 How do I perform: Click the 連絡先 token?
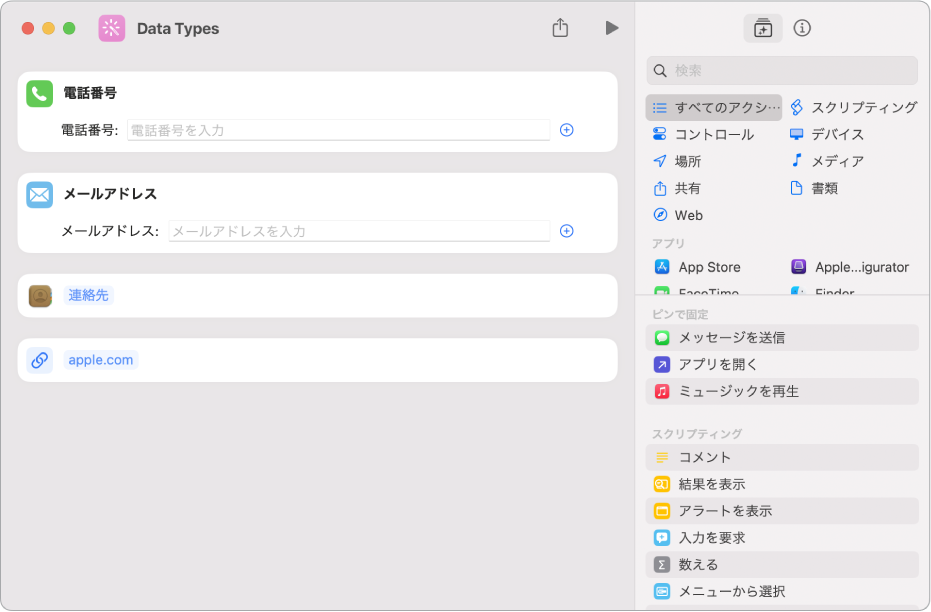coord(88,296)
